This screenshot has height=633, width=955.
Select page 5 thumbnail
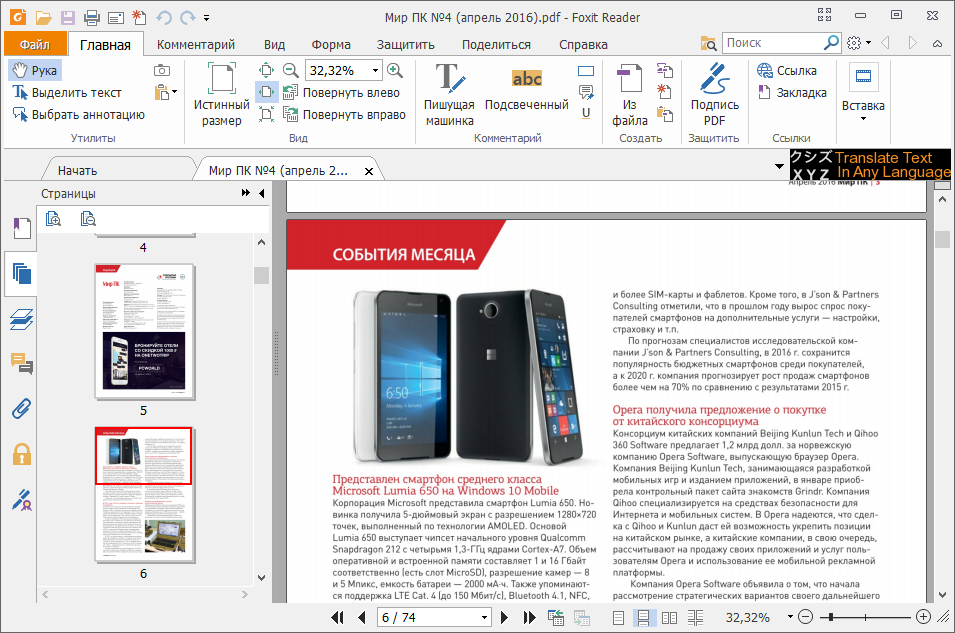point(144,331)
